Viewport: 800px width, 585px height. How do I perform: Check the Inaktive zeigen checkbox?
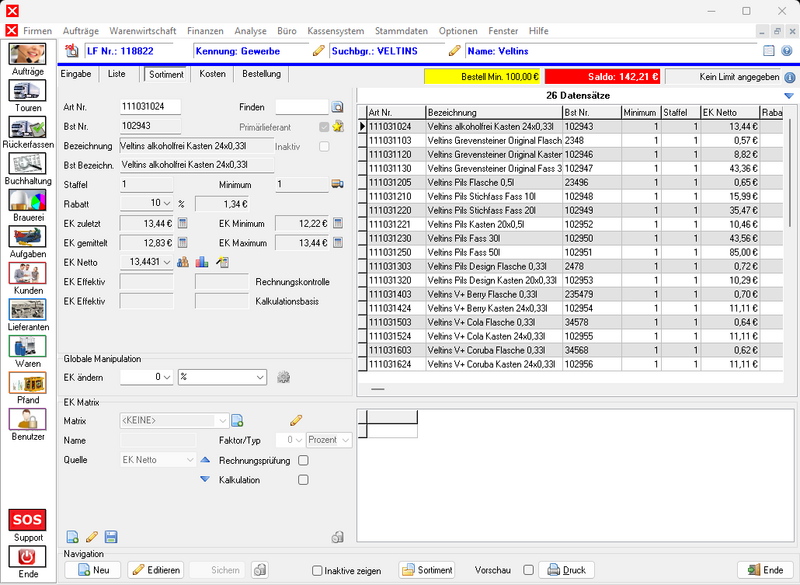pos(317,571)
